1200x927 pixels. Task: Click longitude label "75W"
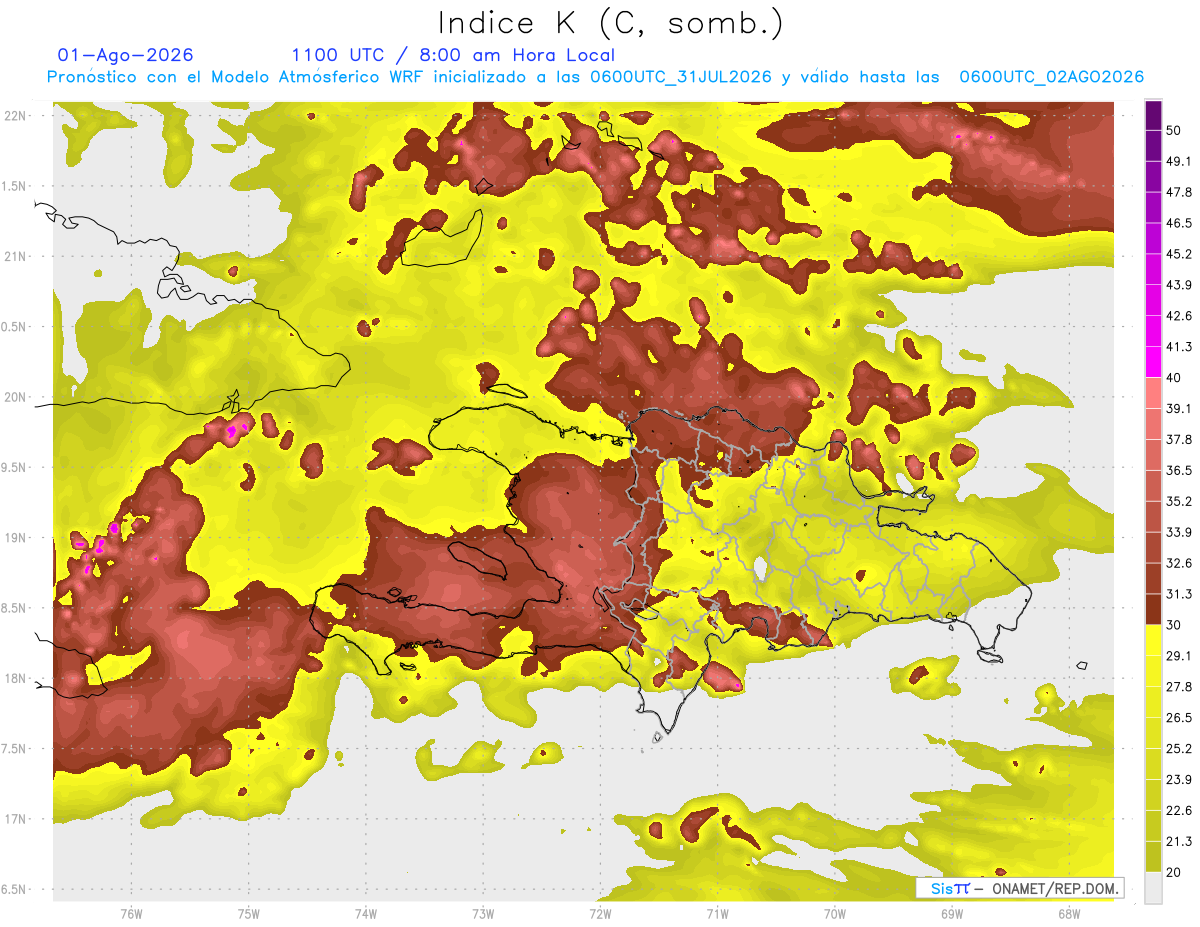pos(249,914)
